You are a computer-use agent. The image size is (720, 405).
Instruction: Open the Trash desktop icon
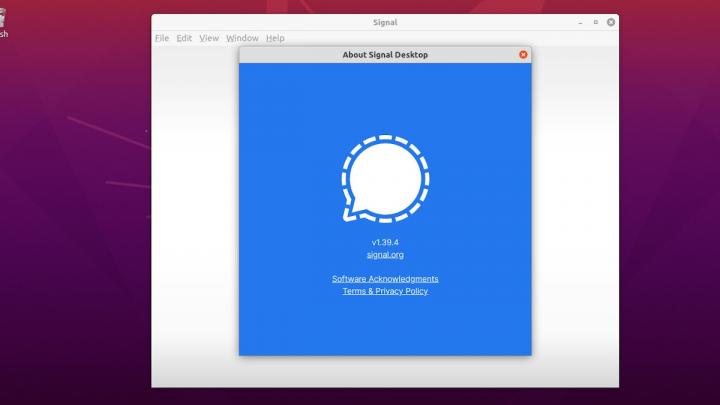pyautogui.click(x=3, y=20)
